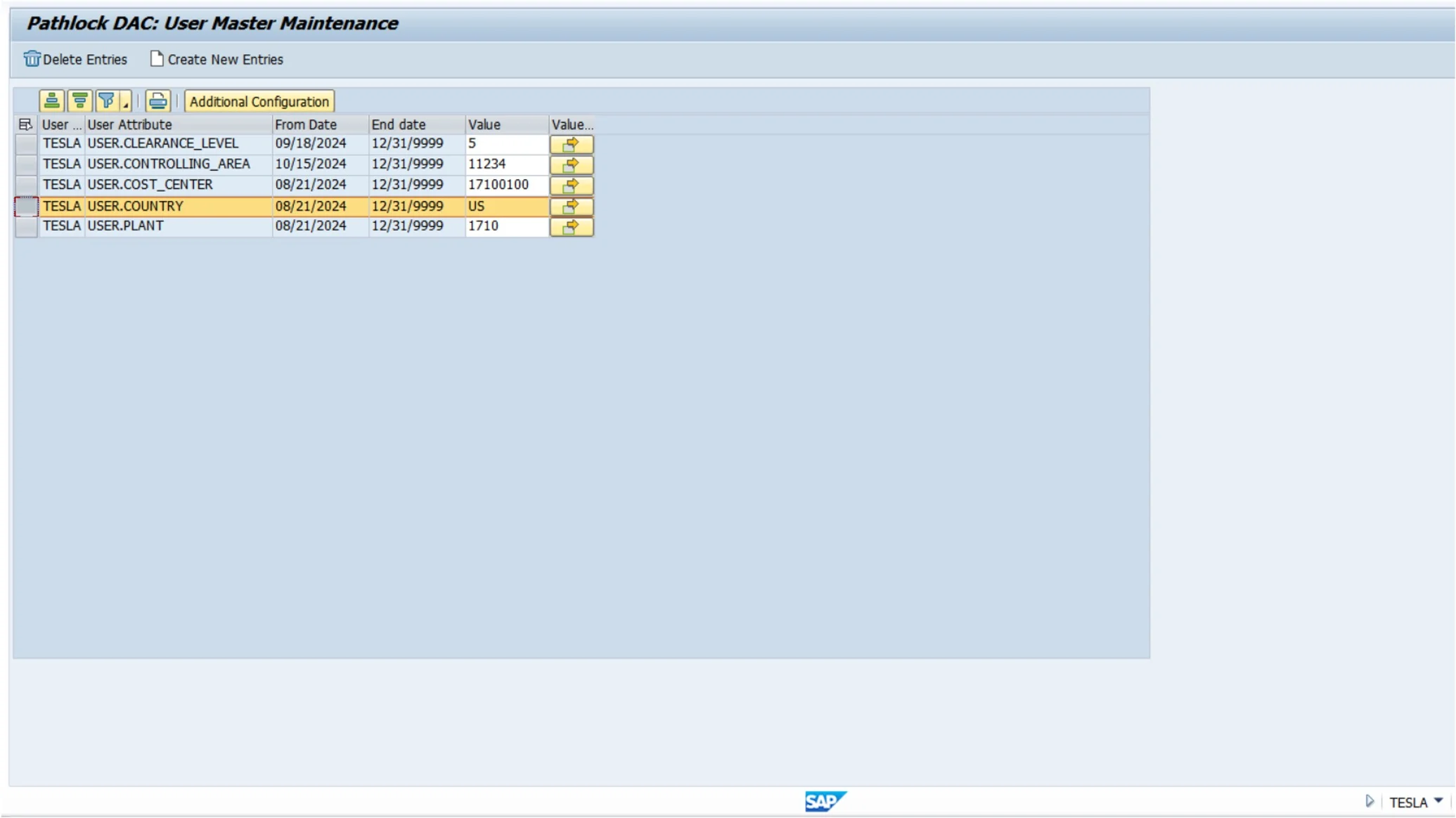
Task: Select row USER.COST_CENTER using its row selector
Action: pyautogui.click(x=27, y=186)
